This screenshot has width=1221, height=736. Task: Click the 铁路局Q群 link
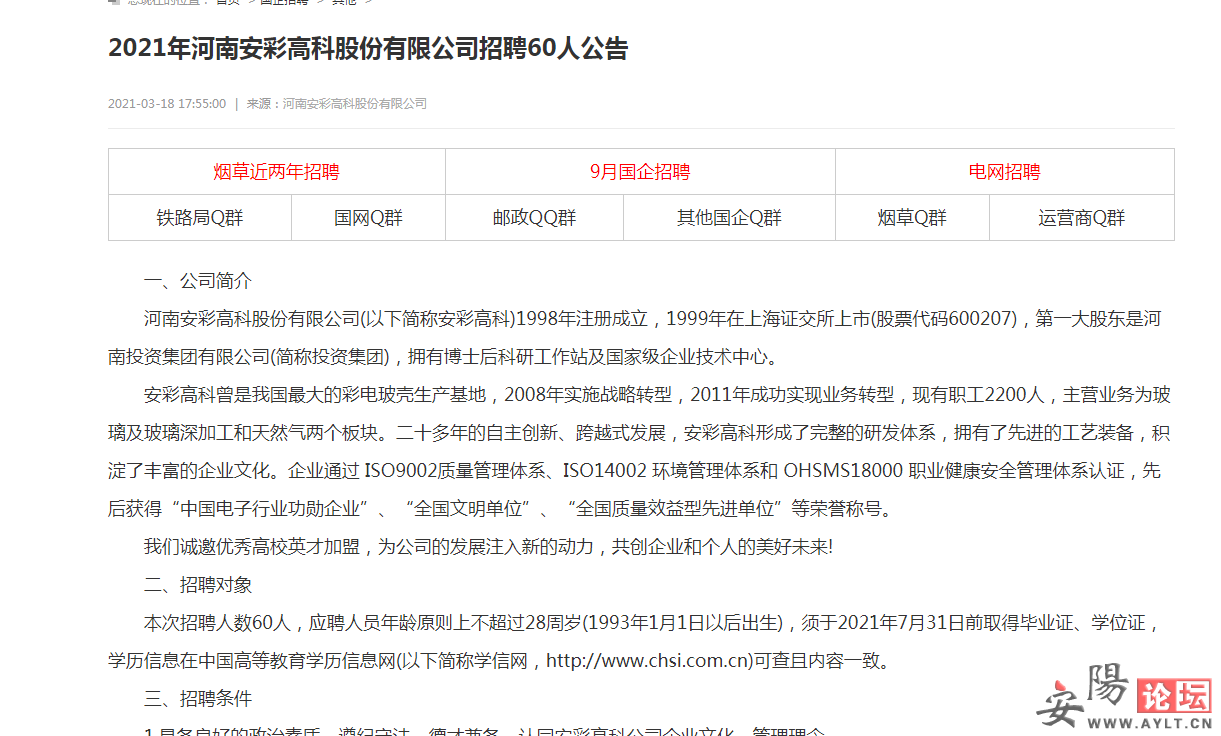click(x=200, y=218)
